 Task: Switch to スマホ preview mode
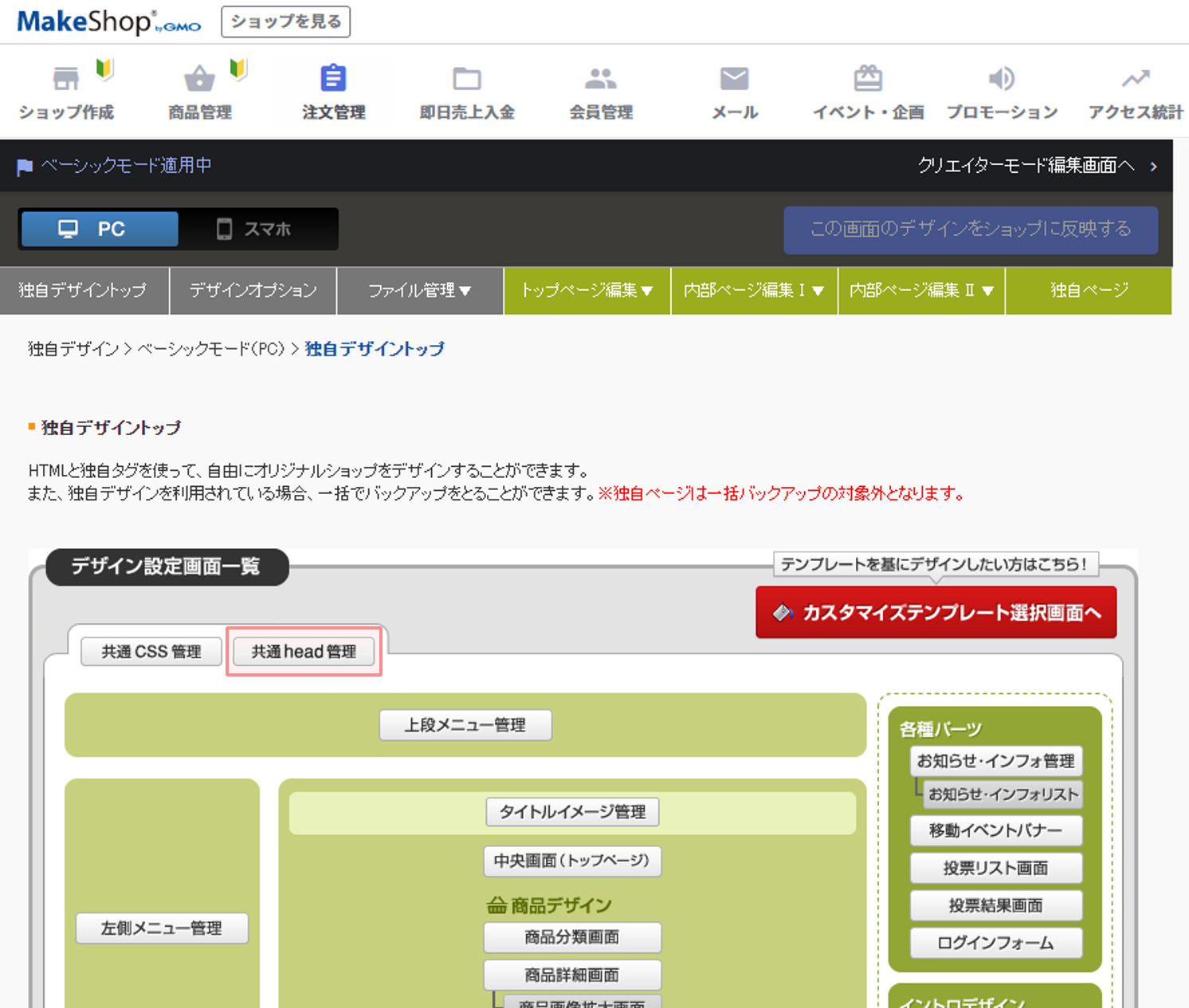click(x=257, y=229)
